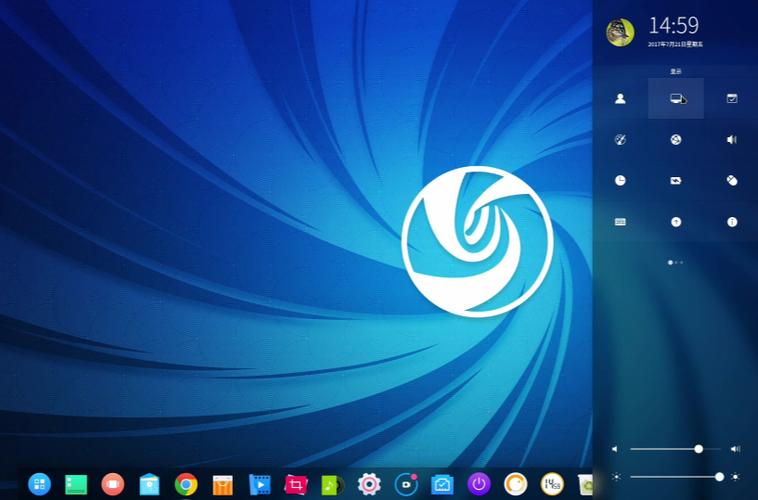Click the volume slider handle
The height and width of the screenshot is (500, 758).
pyautogui.click(x=699, y=449)
